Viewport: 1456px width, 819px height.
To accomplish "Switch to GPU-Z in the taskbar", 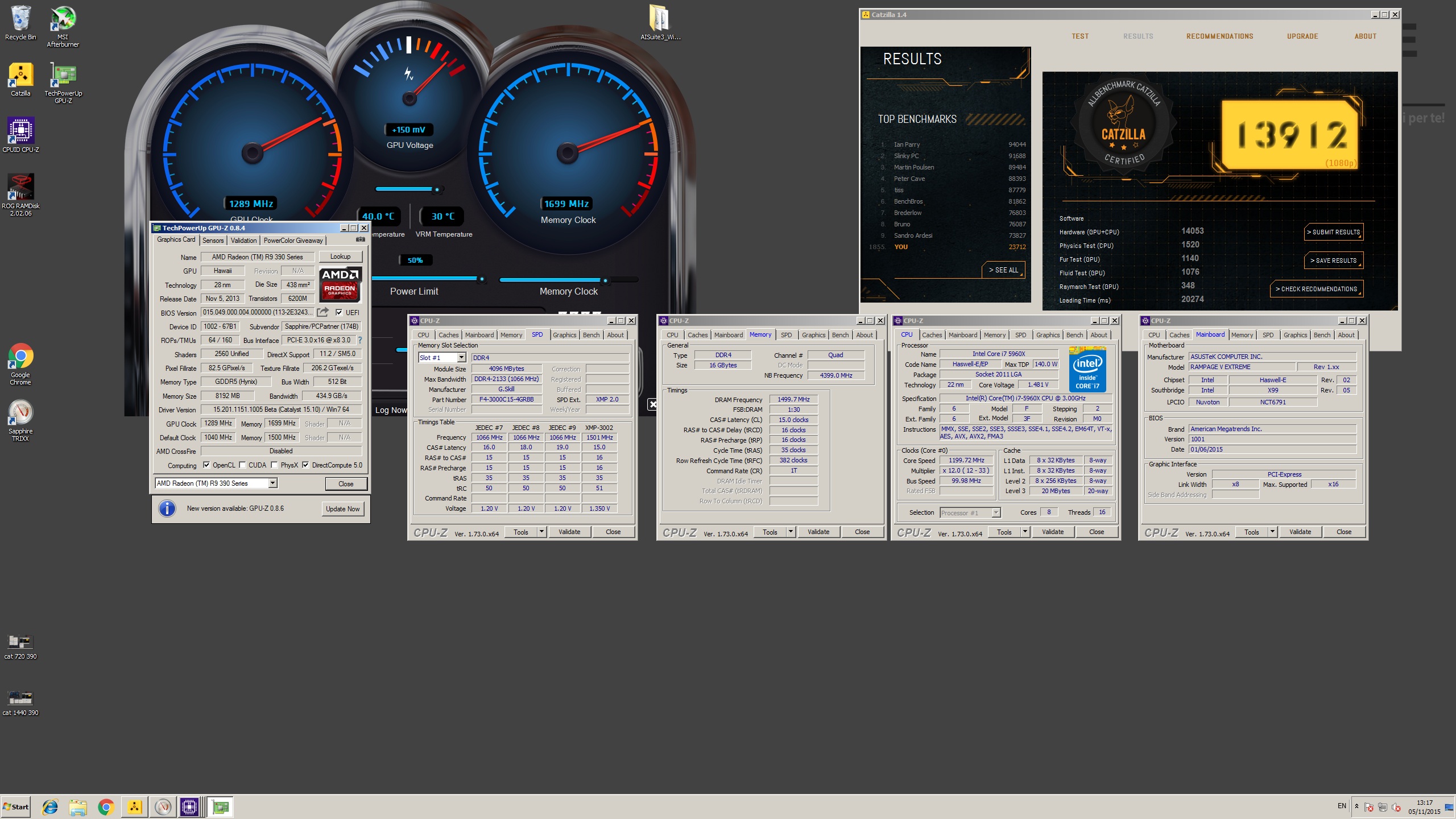I will point(220,806).
